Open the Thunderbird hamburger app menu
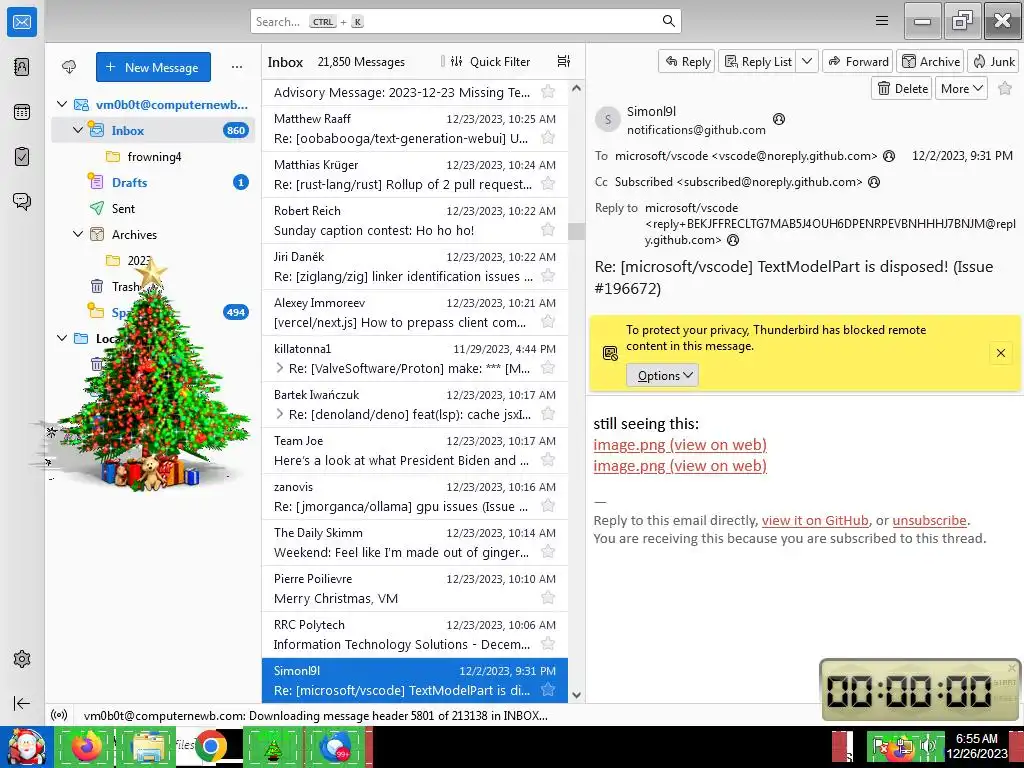Screen dimensions: 1024x768 tap(882, 21)
